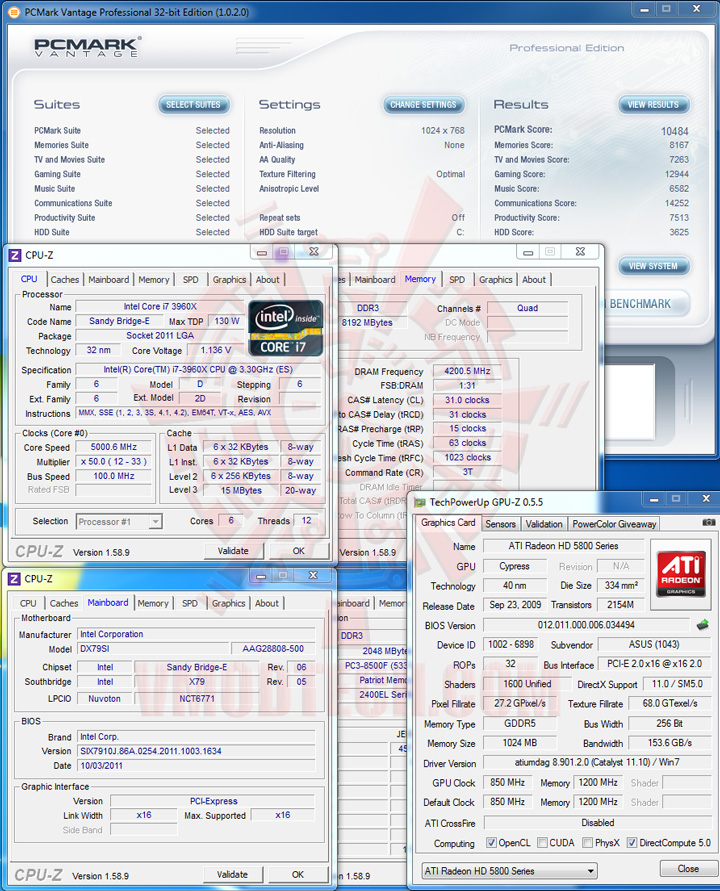The image size is (720, 891).
Task: Open CPU tab in bottom CPU-Z window
Action: point(28,603)
